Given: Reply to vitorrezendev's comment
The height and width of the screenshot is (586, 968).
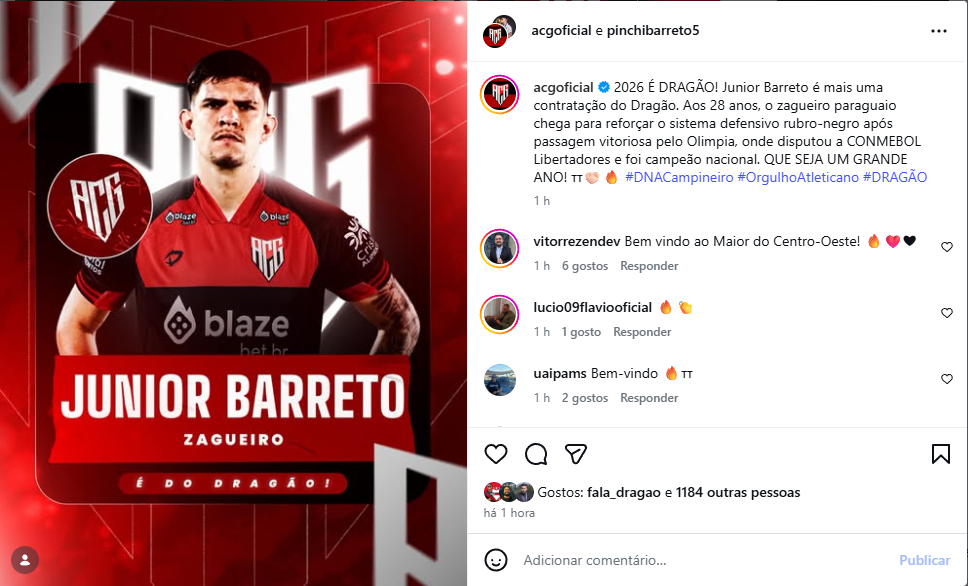Looking at the screenshot, I should [649, 266].
